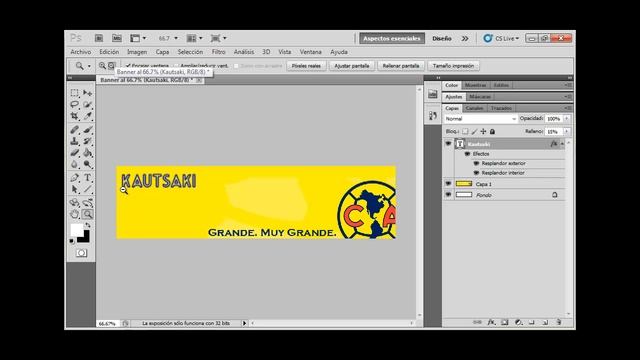The height and width of the screenshot is (360, 640).
Task: Switch to the Trazados tab
Action: point(501,108)
